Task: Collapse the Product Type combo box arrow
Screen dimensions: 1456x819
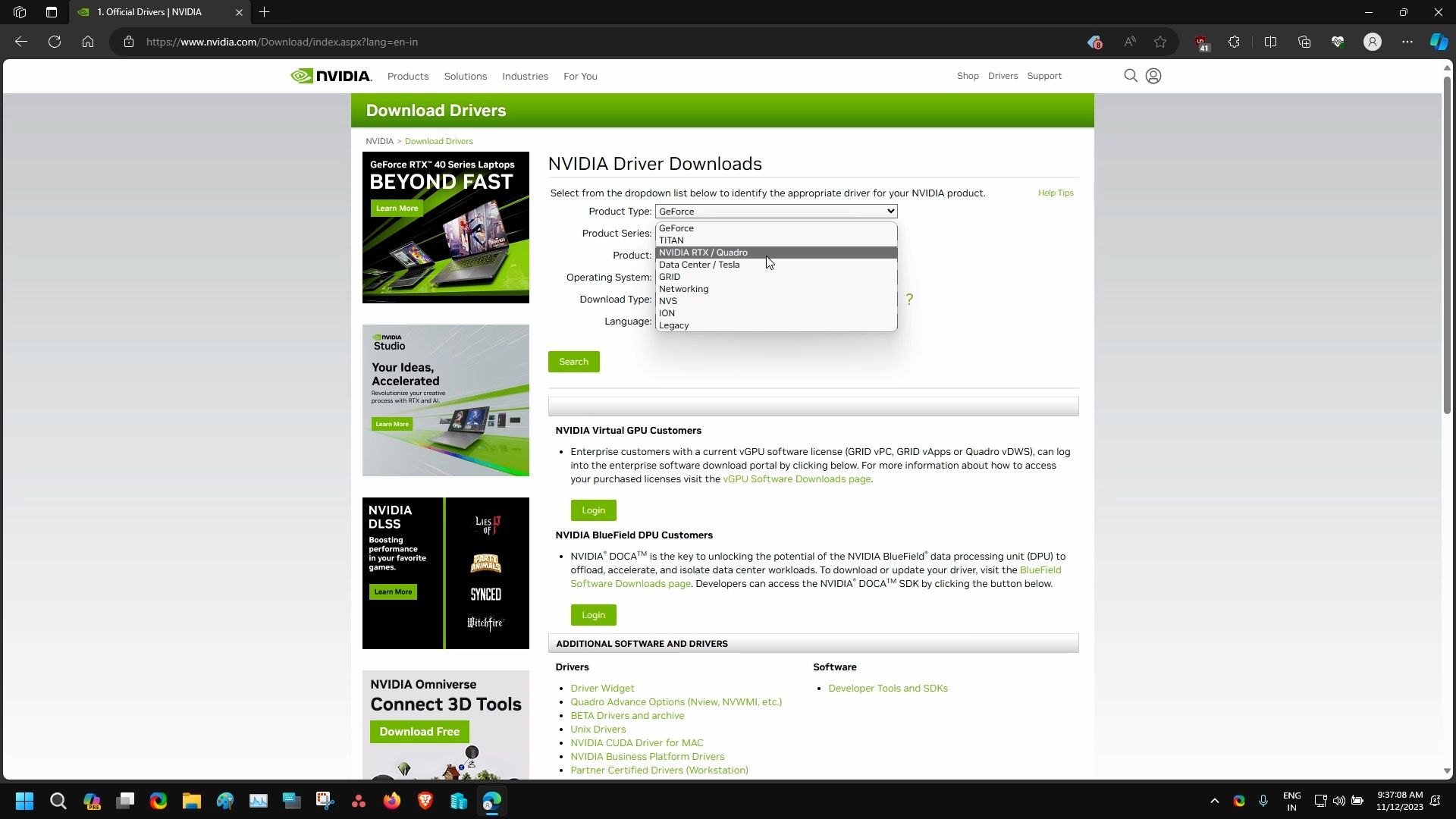Action: (890, 211)
